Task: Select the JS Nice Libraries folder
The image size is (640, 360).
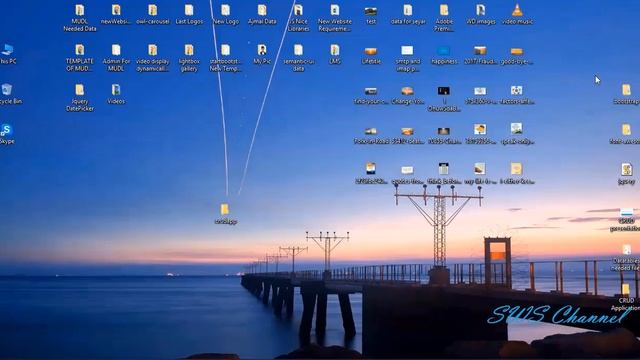Action: click(298, 18)
